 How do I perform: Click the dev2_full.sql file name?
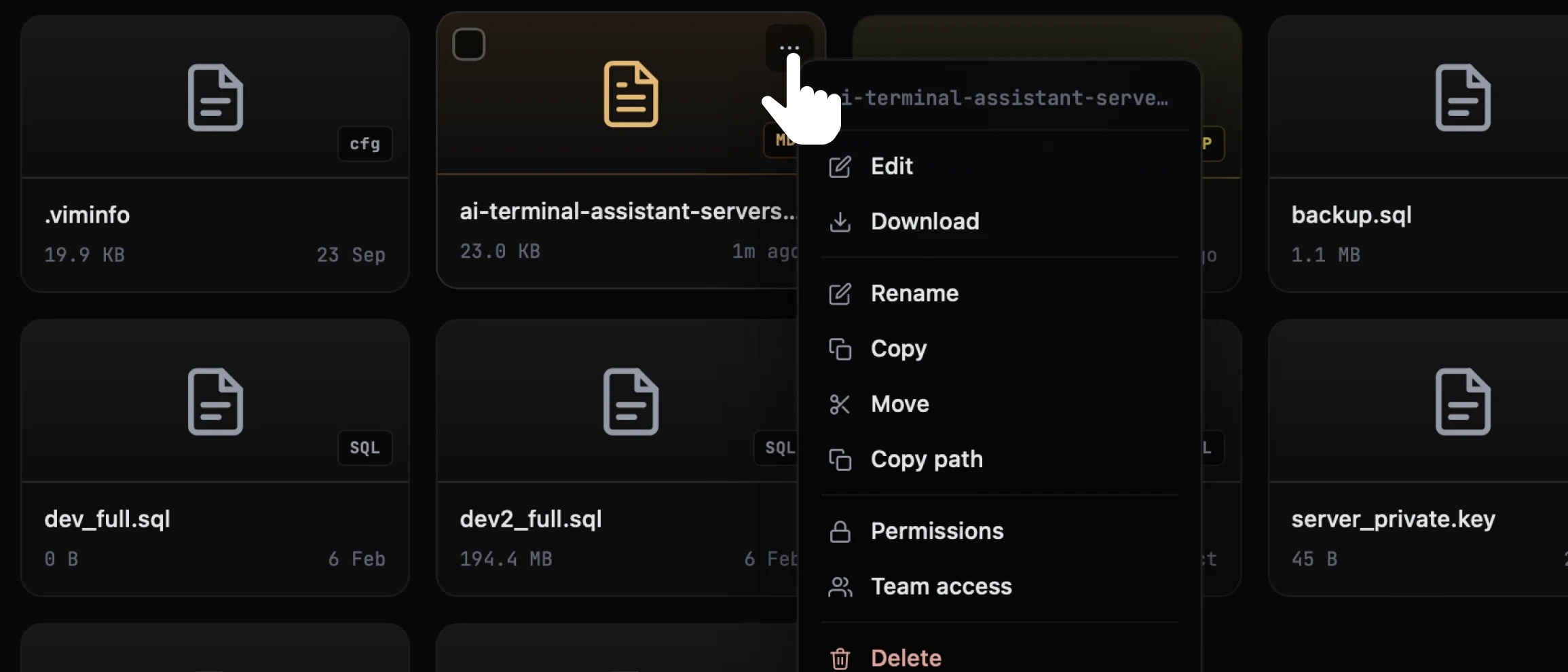point(531,519)
